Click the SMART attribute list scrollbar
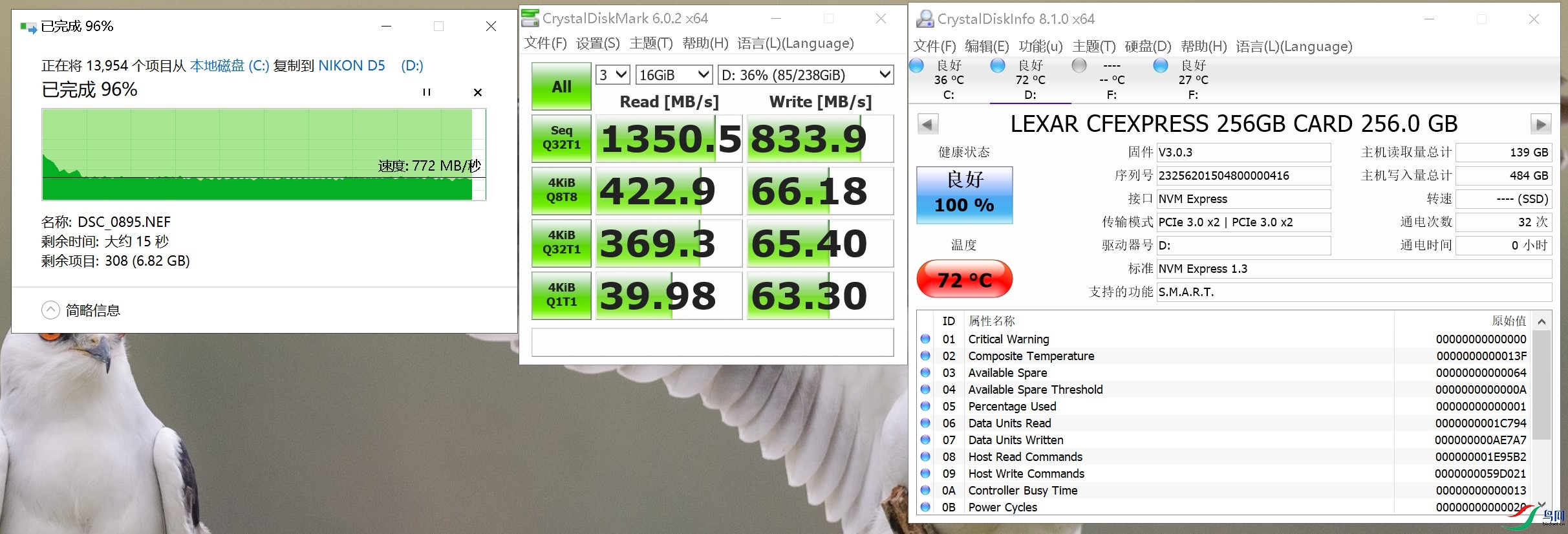1568x534 pixels. 1541,388
